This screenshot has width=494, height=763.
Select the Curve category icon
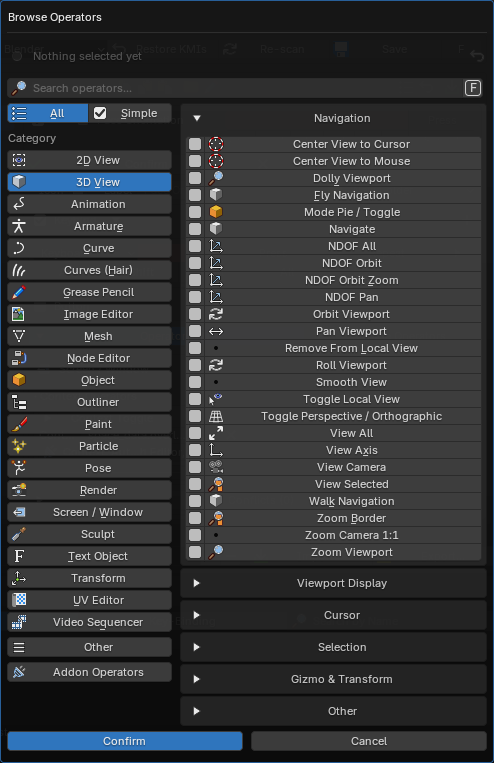(x=19, y=248)
